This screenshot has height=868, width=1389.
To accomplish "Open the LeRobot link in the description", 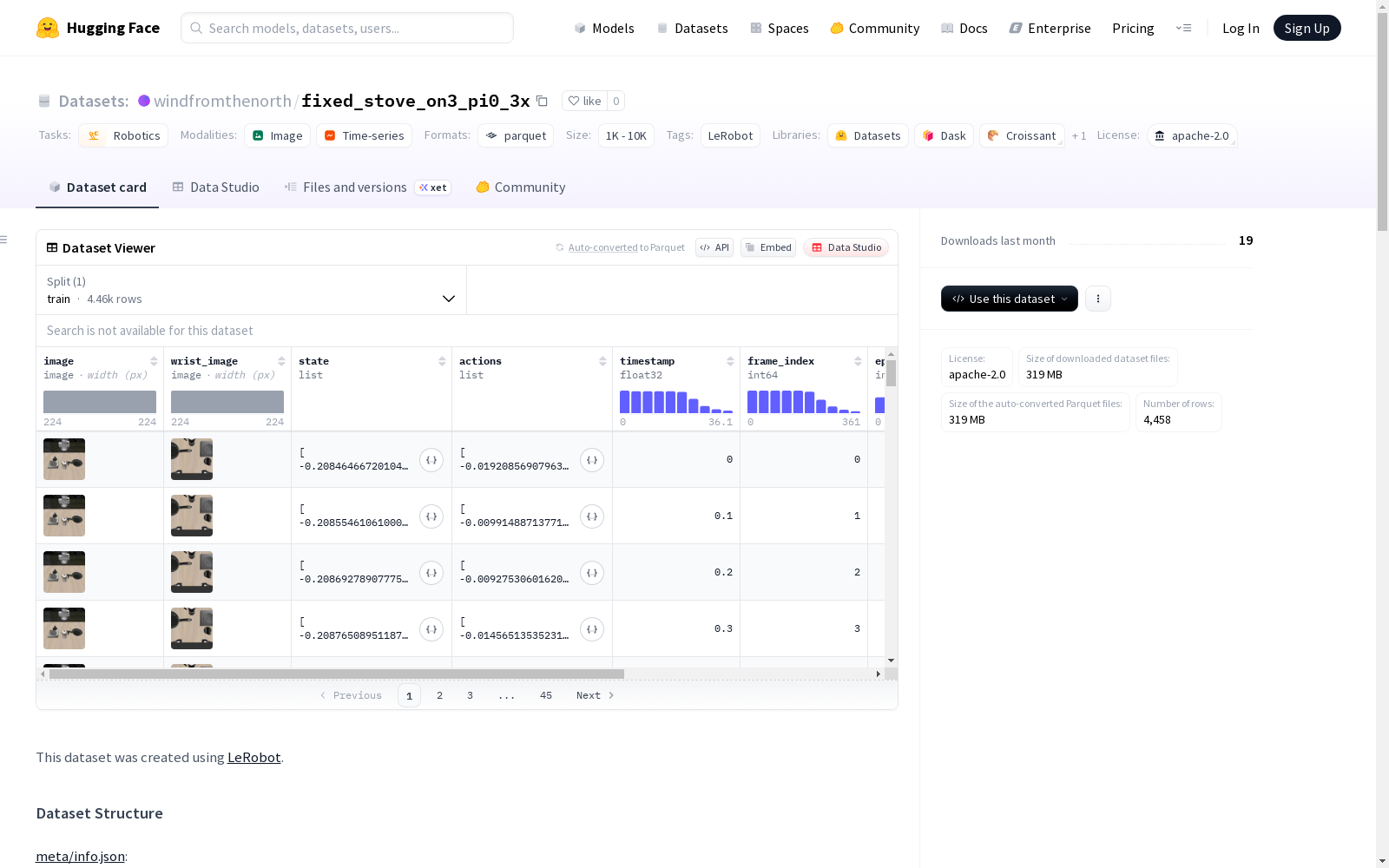I will (x=253, y=757).
